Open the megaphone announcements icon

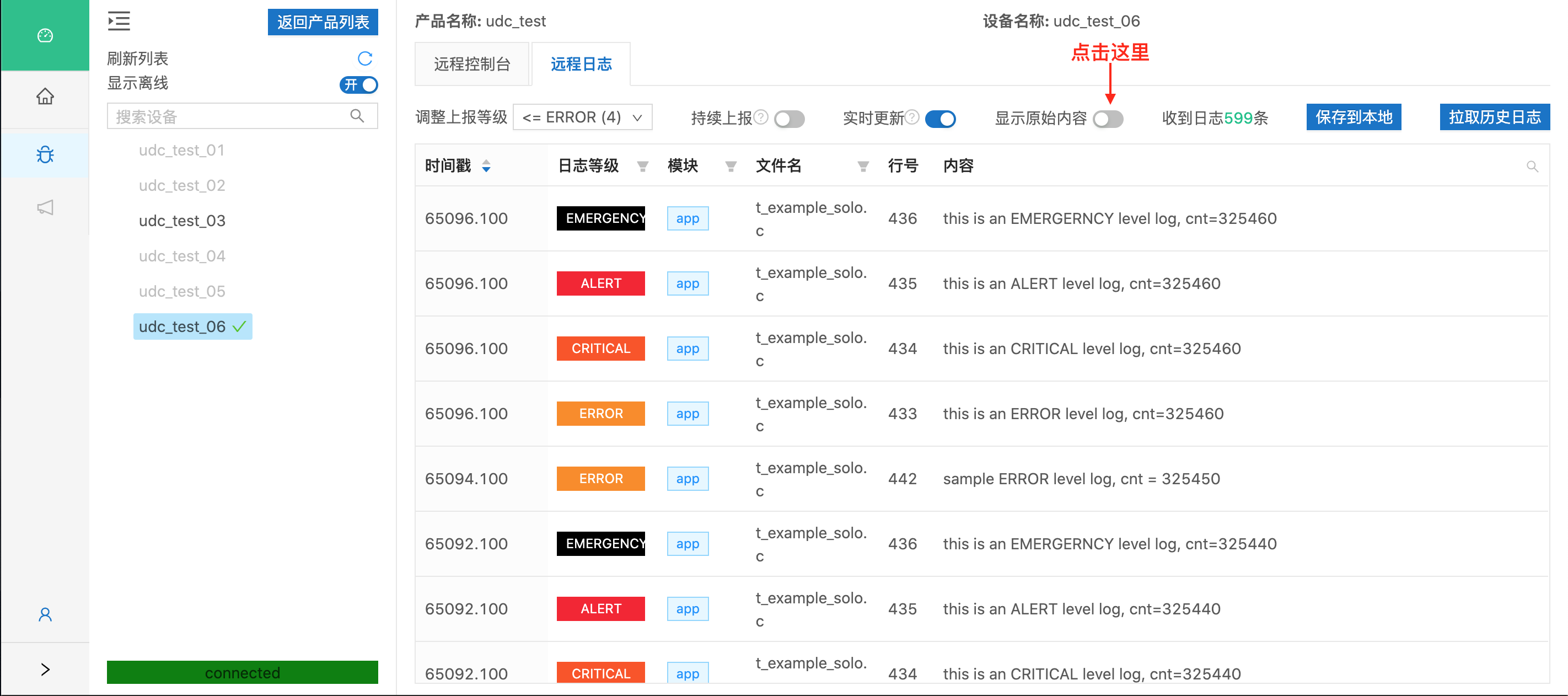[x=45, y=207]
